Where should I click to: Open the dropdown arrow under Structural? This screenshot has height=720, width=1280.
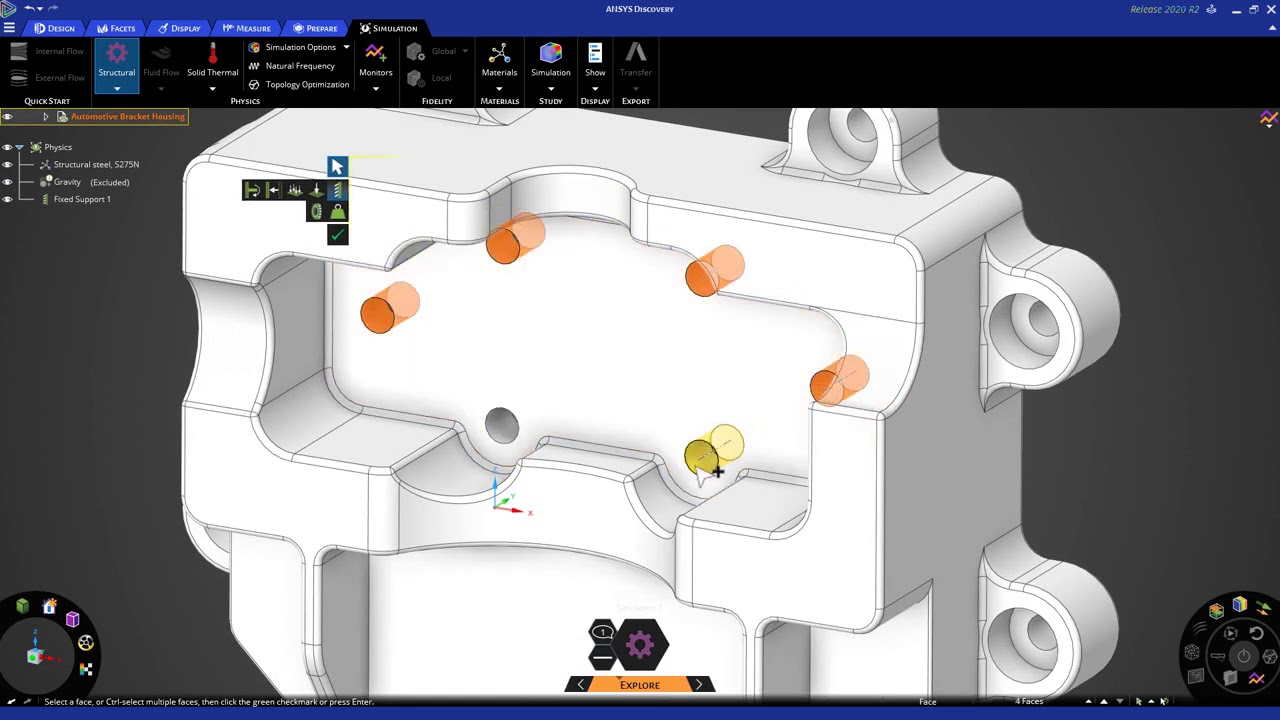tap(116, 89)
